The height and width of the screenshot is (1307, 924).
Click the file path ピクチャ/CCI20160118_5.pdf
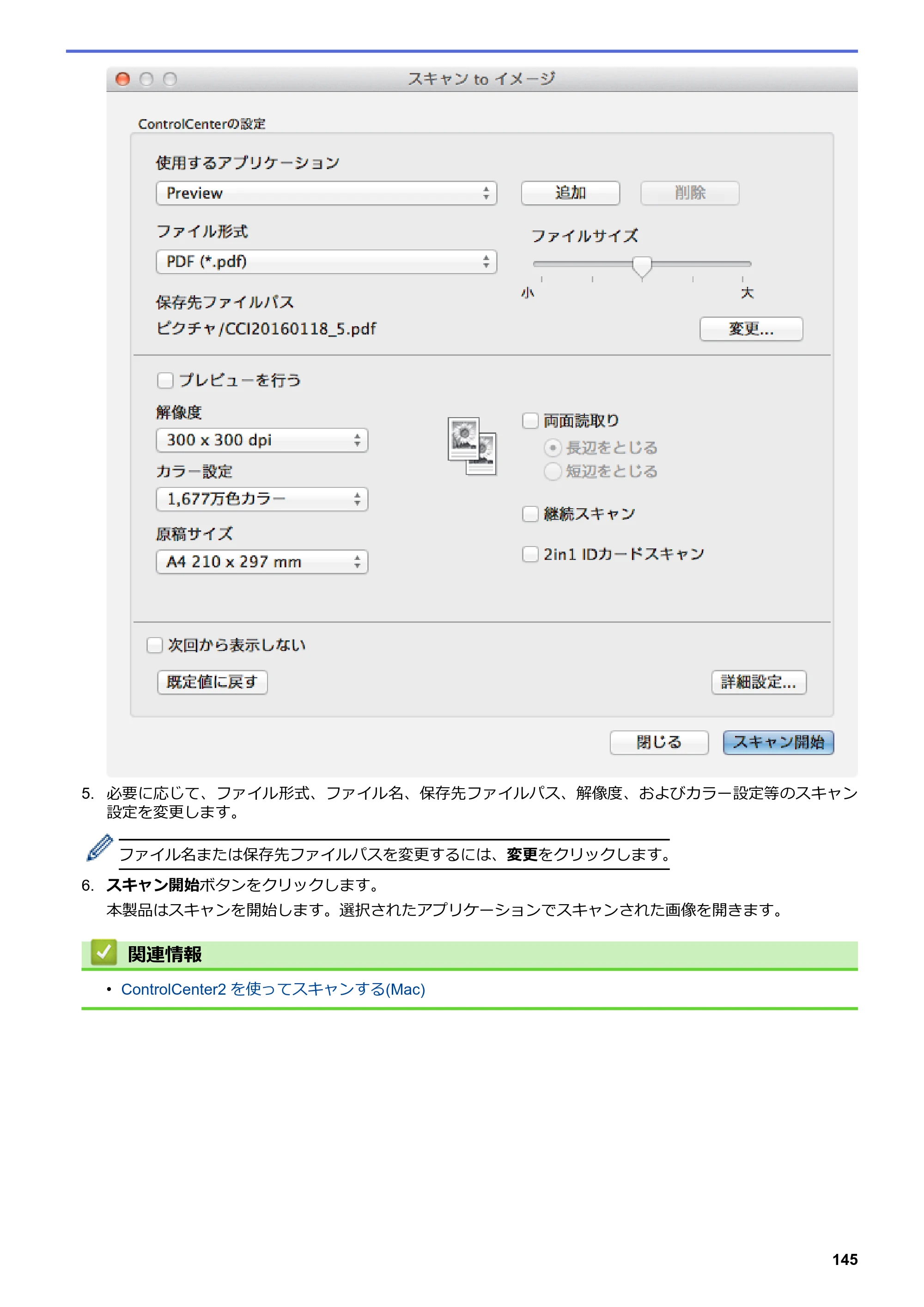tap(266, 328)
